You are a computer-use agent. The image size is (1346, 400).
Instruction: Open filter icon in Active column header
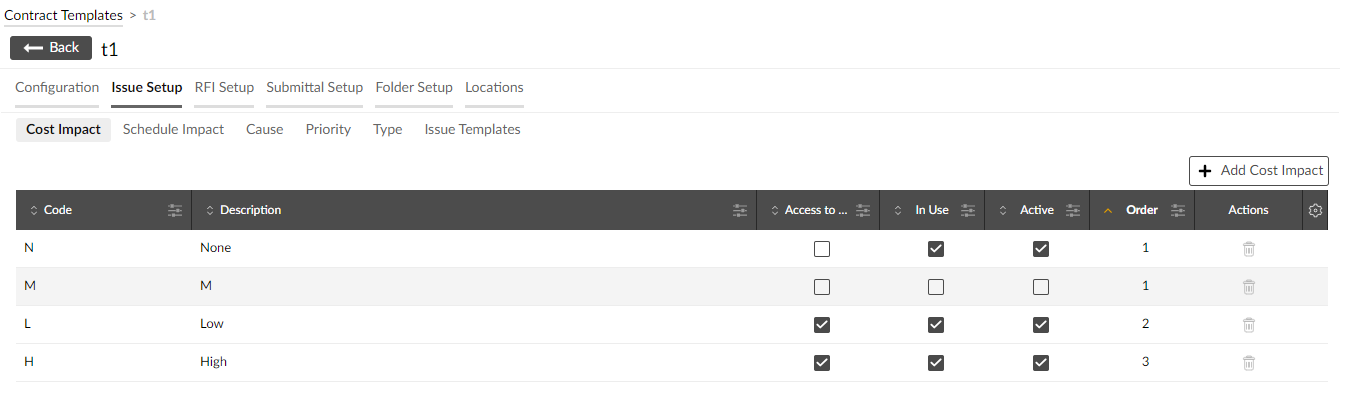point(1073,210)
